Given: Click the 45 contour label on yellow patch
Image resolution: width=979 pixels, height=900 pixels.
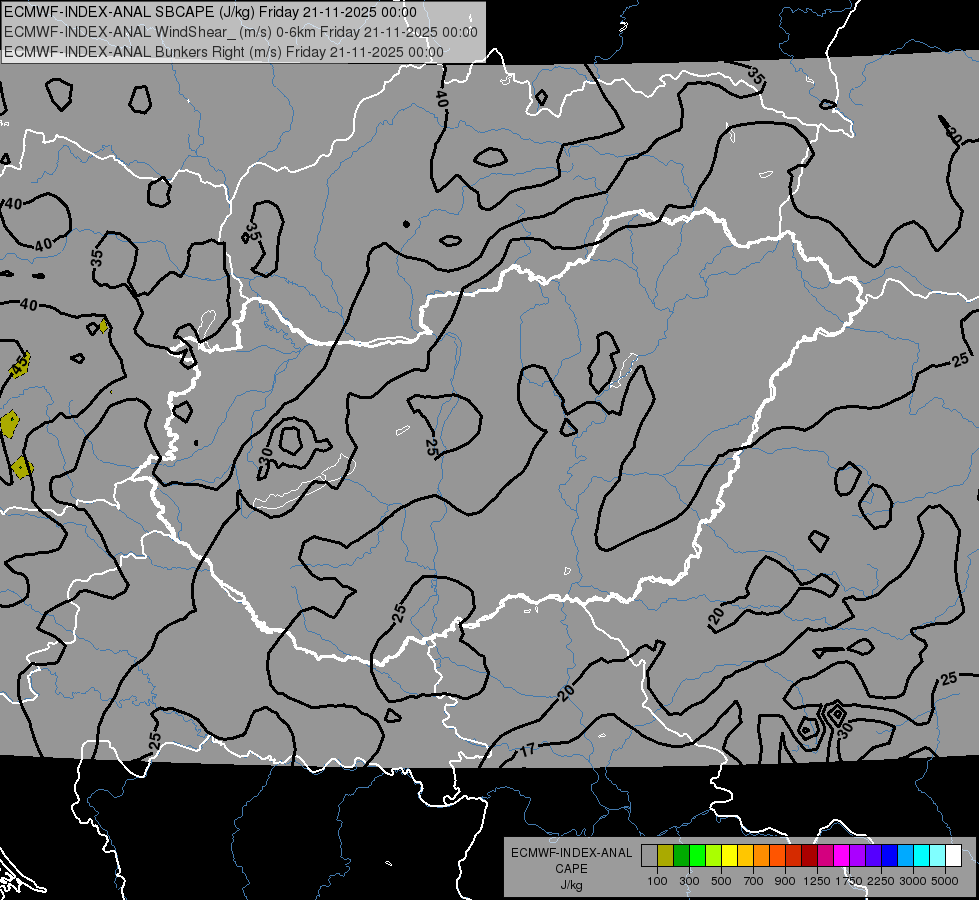Looking at the screenshot, I should 20,366.
